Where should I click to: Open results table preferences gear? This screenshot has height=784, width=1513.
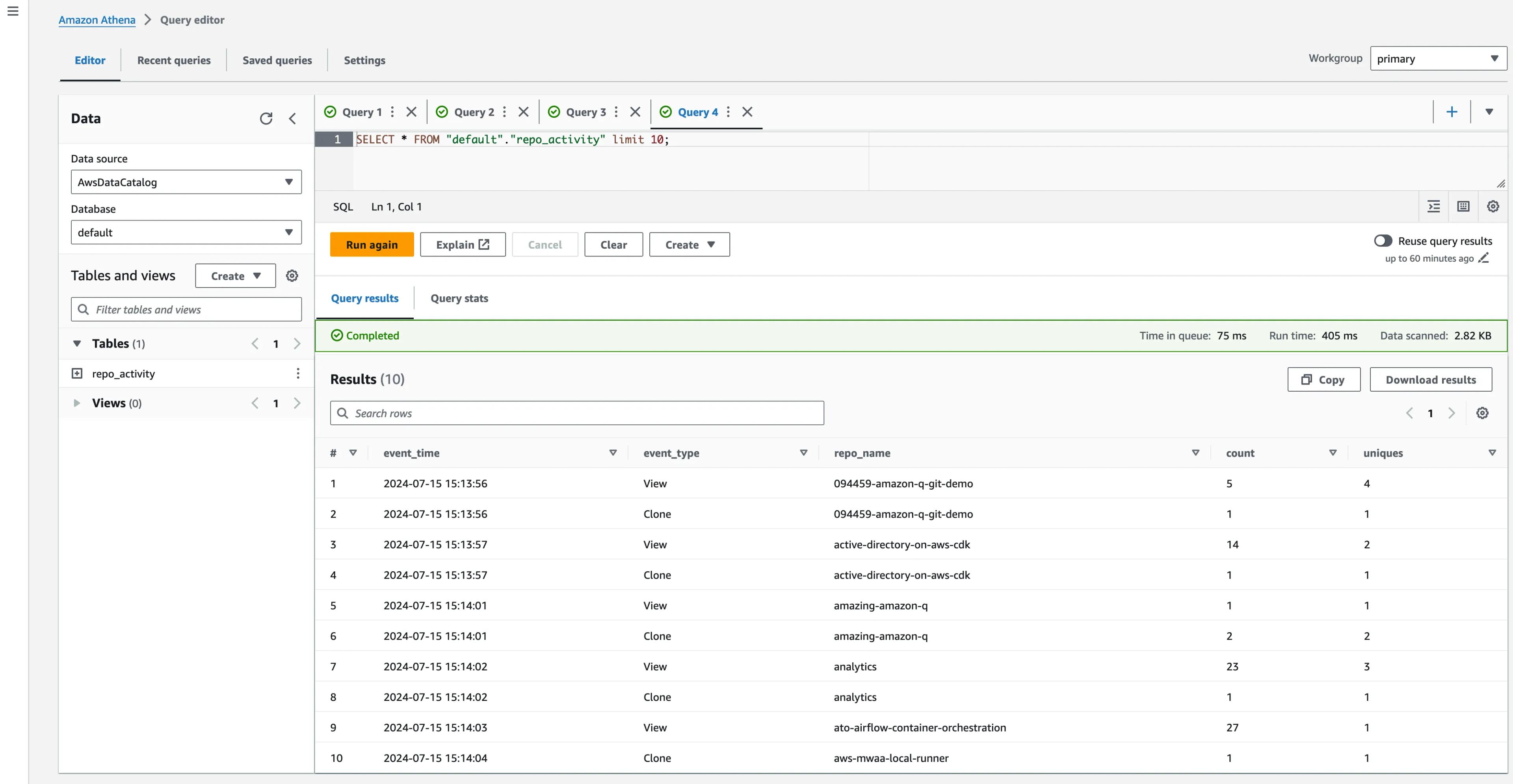click(1482, 413)
